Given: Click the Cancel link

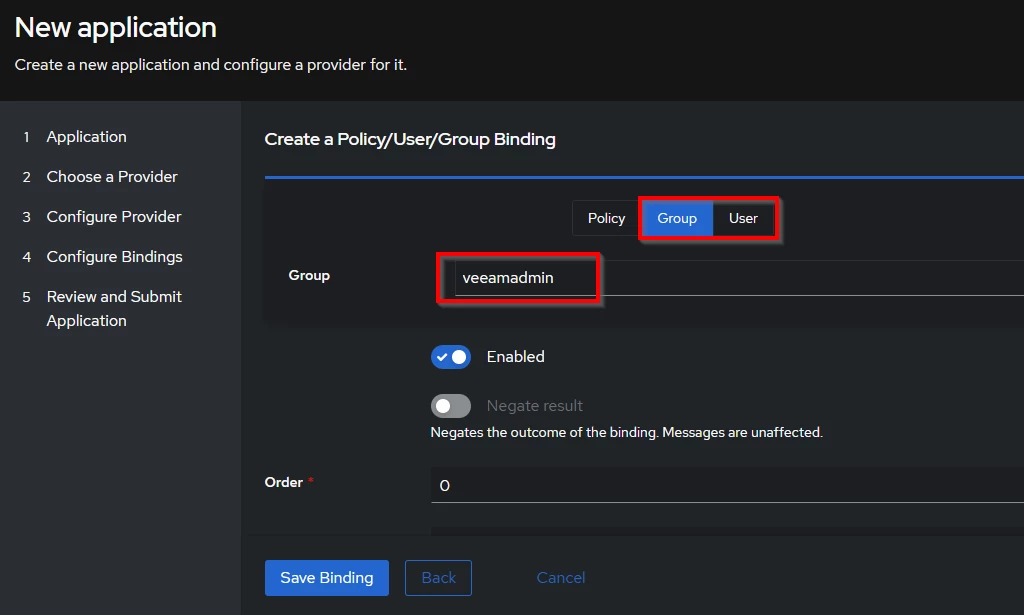Looking at the screenshot, I should click(x=561, y=577).
